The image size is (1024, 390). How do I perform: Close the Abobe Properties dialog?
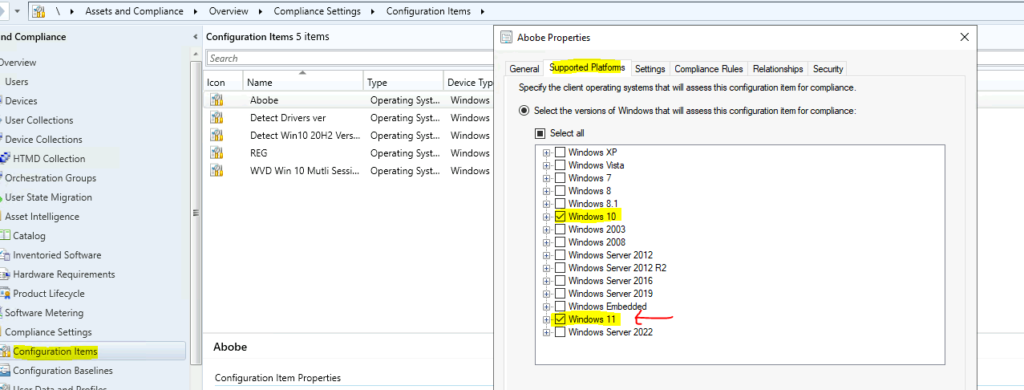click(x=964, y=37)
